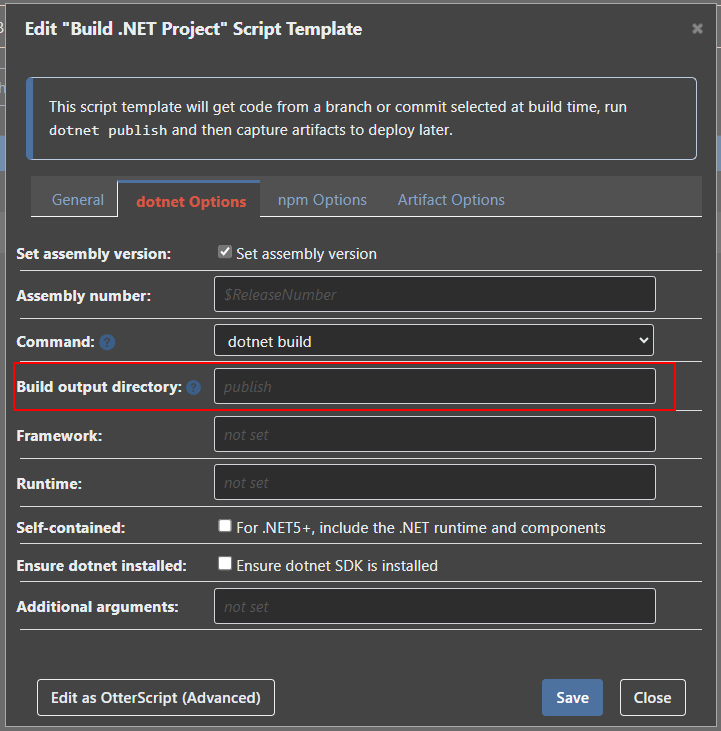Viewport: 721px width, 731px height.
Task: Focus the Assembly number input field
Action: pos(434,295)
